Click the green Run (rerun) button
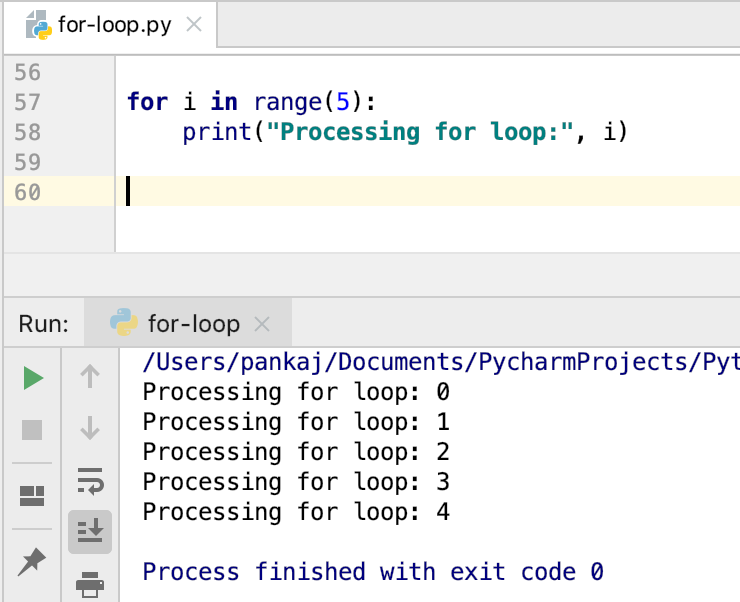Screen dimensions: 740x602 tap(33, 378)
